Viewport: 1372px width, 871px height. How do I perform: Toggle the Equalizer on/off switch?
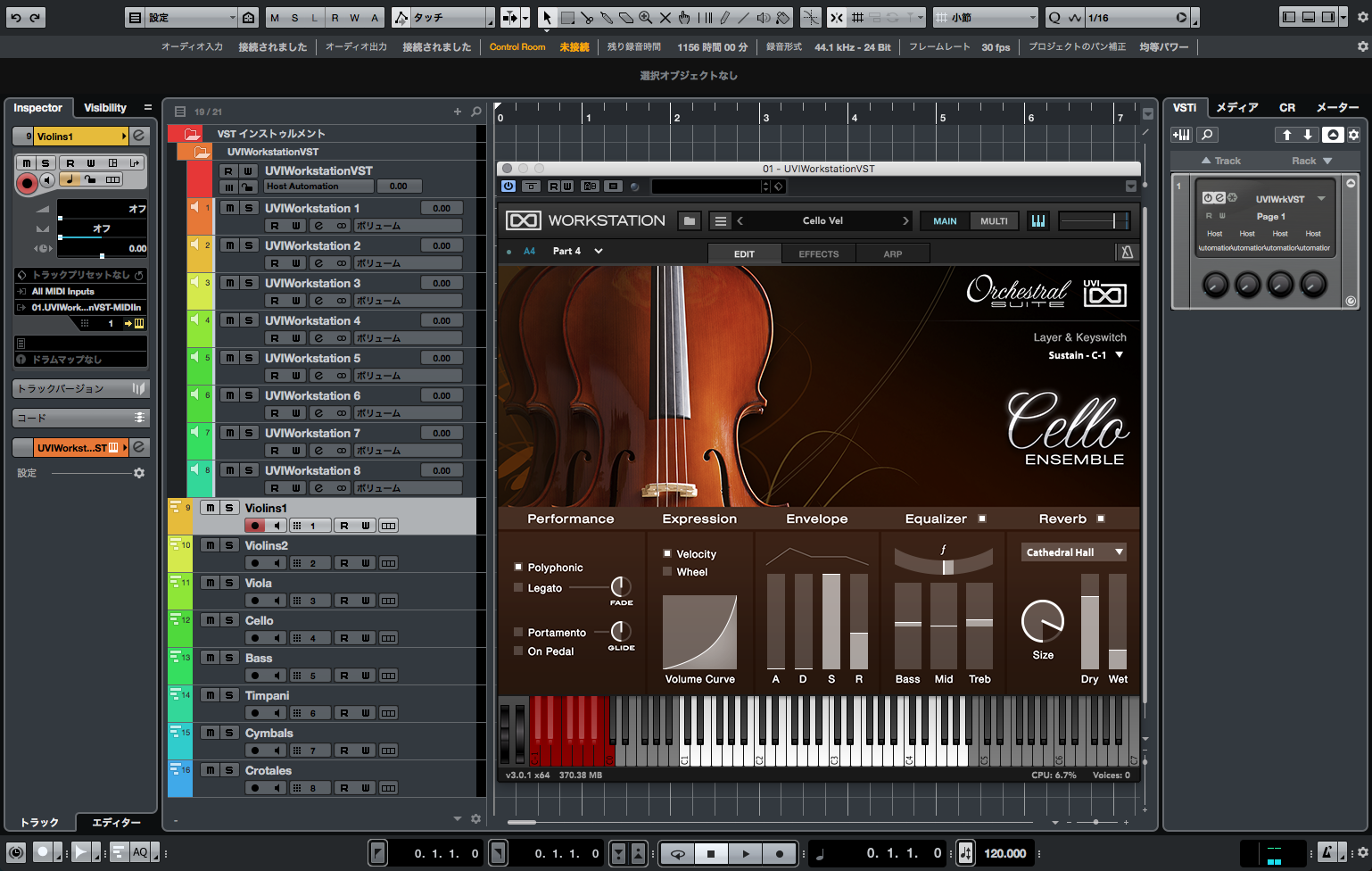(982, 518)
